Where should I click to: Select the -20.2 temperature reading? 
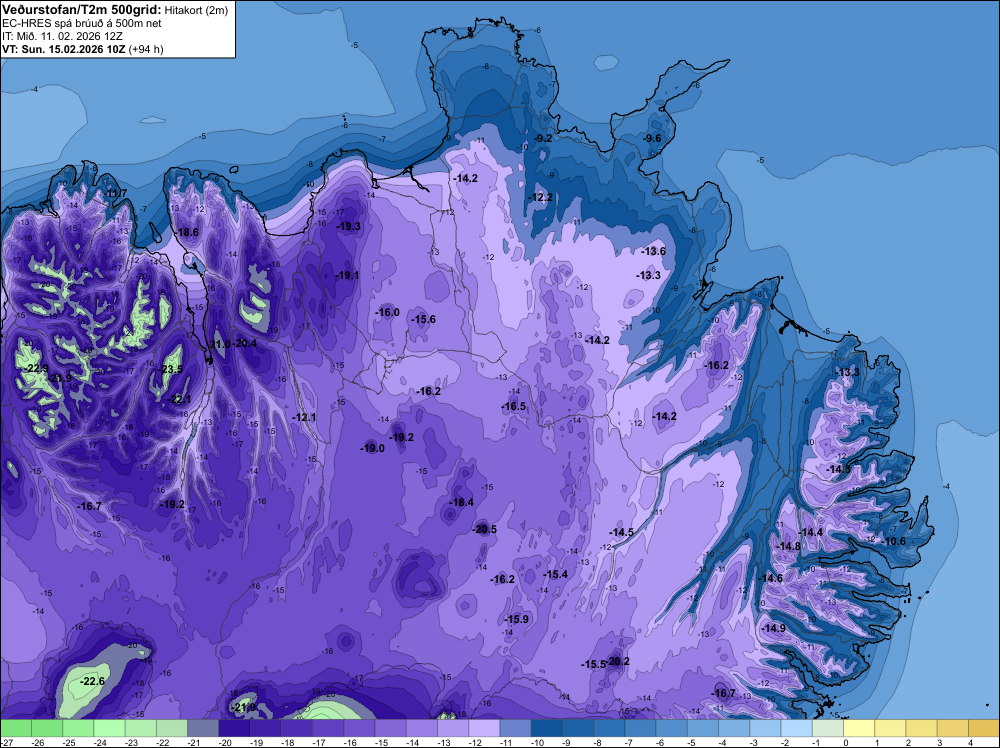pos(618,661)
